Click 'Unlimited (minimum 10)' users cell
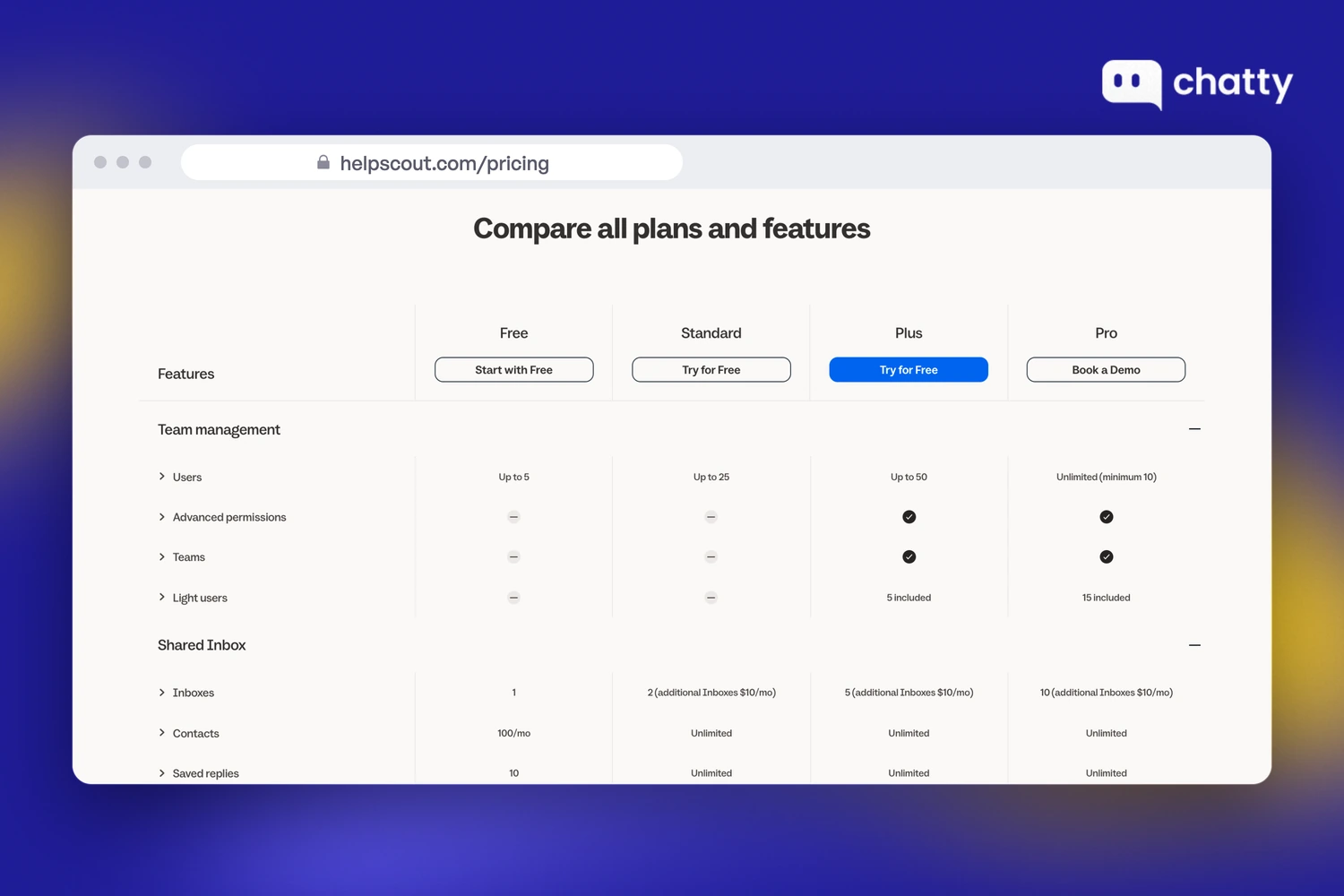 1106,477
